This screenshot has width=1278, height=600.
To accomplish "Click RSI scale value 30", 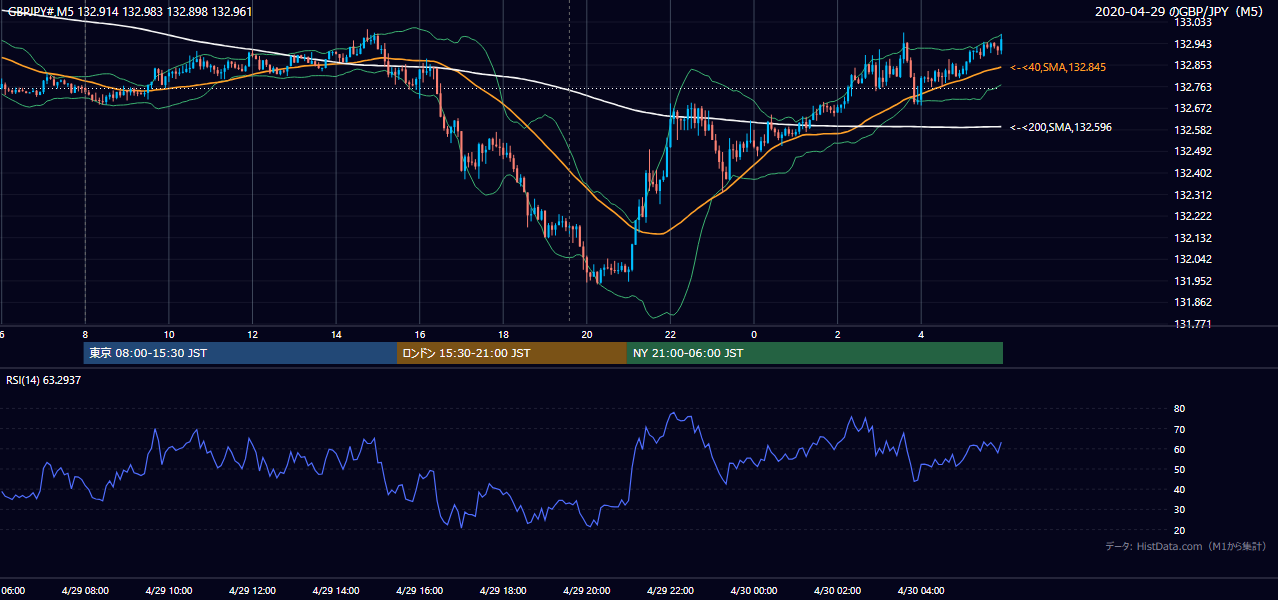I will [1179, 509].
